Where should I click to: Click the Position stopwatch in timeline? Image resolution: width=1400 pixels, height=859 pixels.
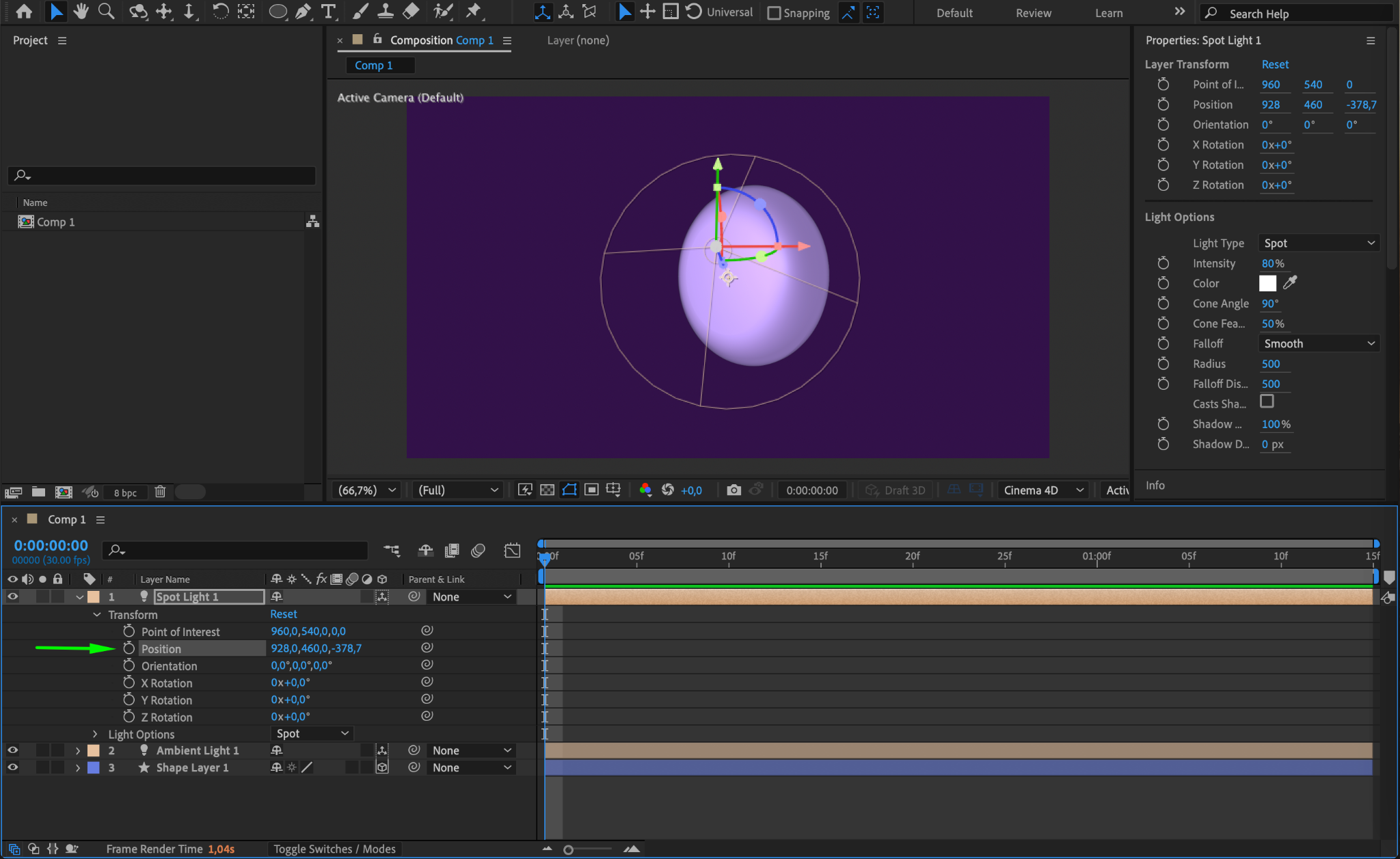(129, 648)
